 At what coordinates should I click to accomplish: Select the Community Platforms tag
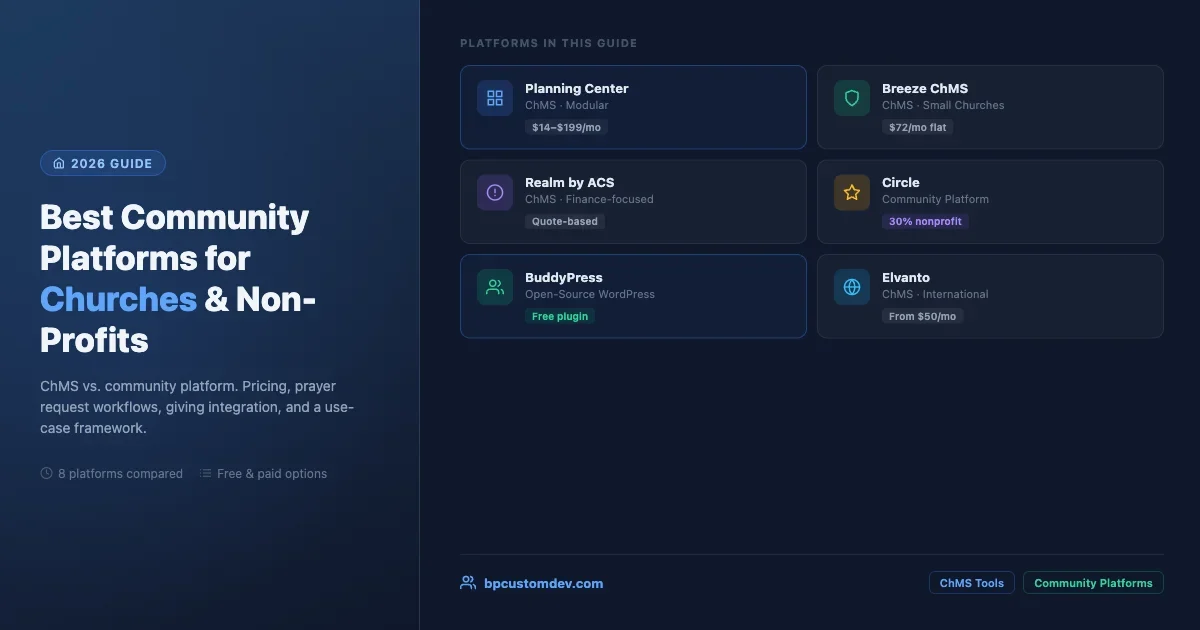[x=1093, y=583]
